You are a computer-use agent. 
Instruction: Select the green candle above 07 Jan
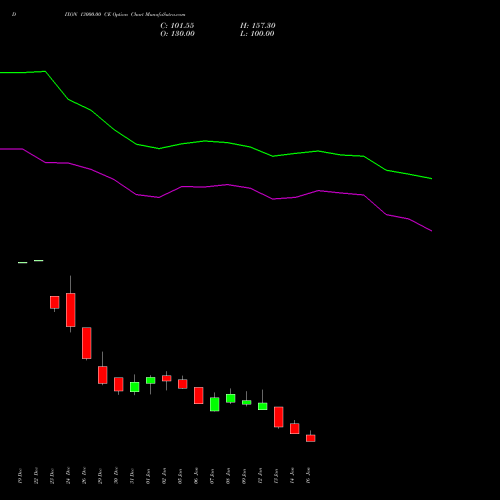coord(215,404)
